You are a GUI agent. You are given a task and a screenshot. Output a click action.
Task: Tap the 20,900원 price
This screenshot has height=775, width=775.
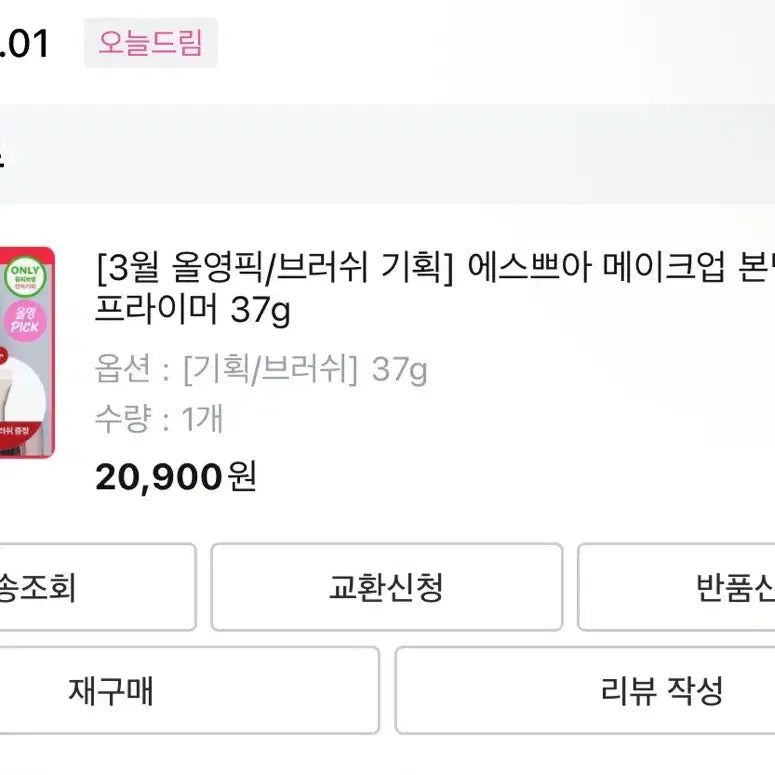pyautogui.click(x=176, y=477)
